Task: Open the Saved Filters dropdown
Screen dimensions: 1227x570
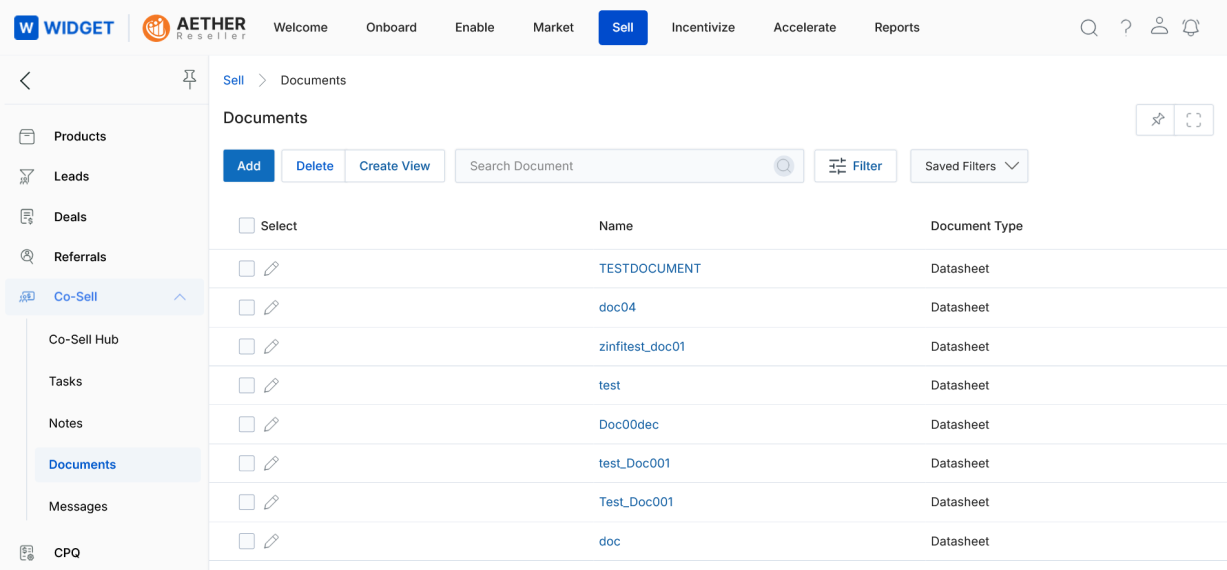Action: pyautogui.click(x=969, y=166)
